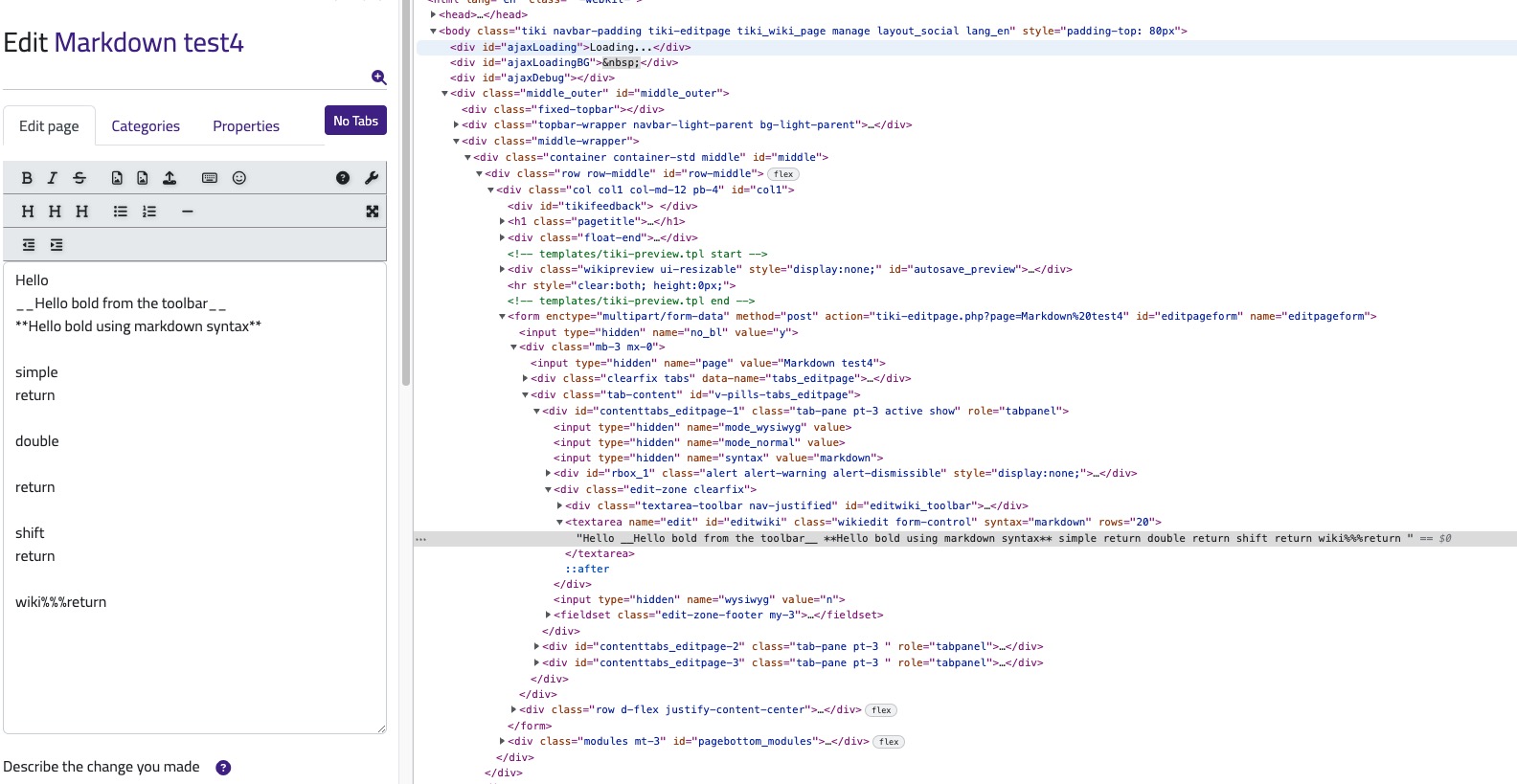Click the flex badge on pagebottom_modules
Viewport: 1517px width, 784px height.
pos(889,742)
